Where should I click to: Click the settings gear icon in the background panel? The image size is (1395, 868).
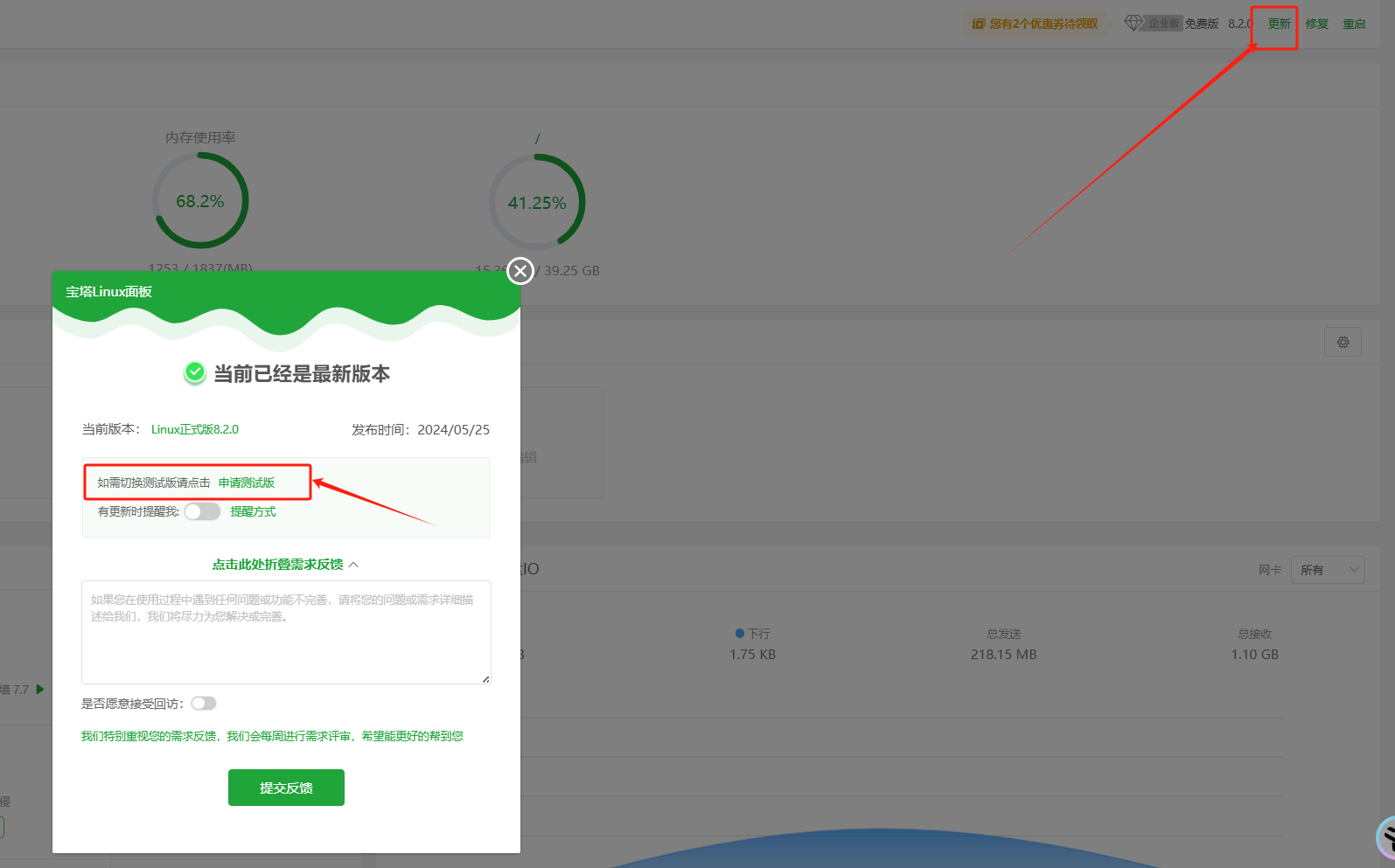pyautogui.click(x=1343, y=342)
